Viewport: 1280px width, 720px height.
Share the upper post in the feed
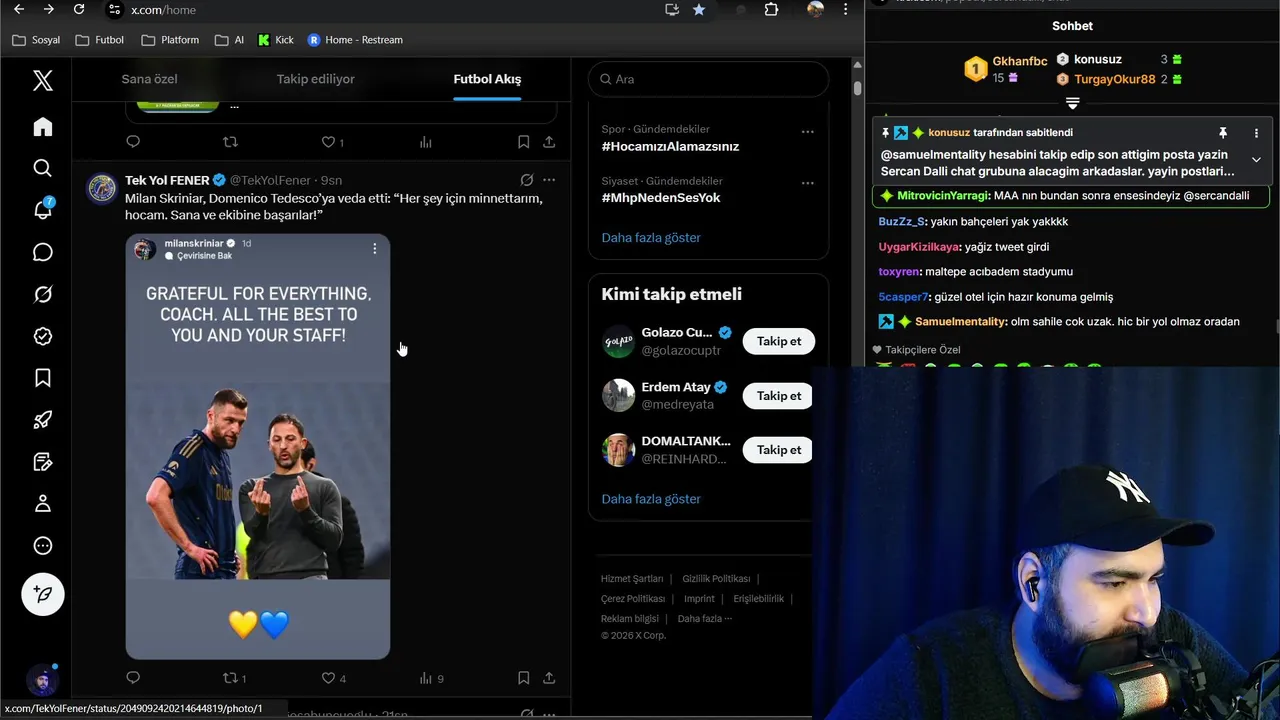[549, 142]
